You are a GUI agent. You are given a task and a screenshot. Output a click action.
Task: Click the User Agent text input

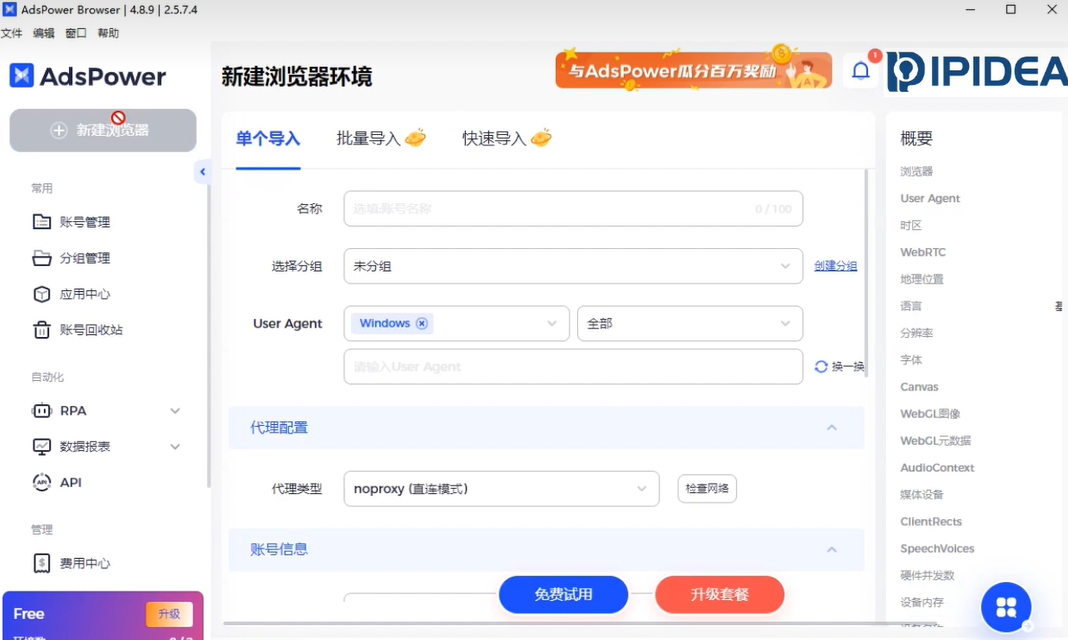(x=573, y=367)
